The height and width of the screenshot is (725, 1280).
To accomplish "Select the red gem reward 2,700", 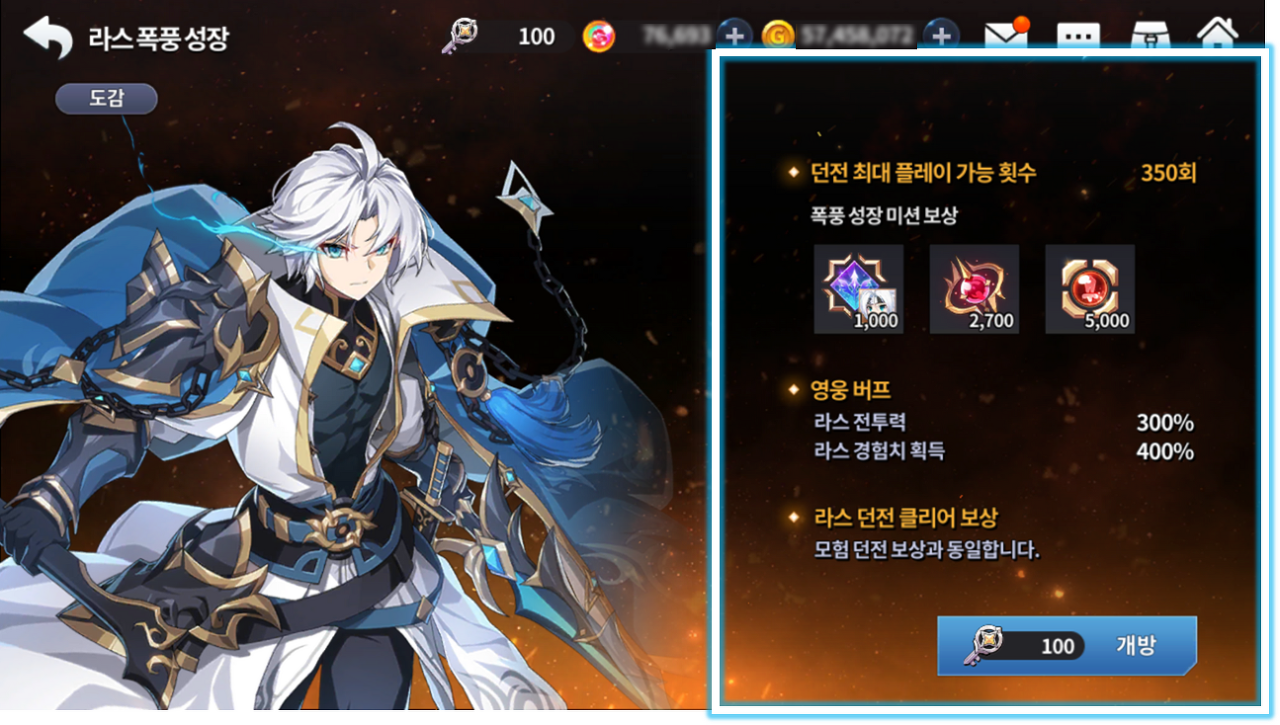I will coord(975,289).
